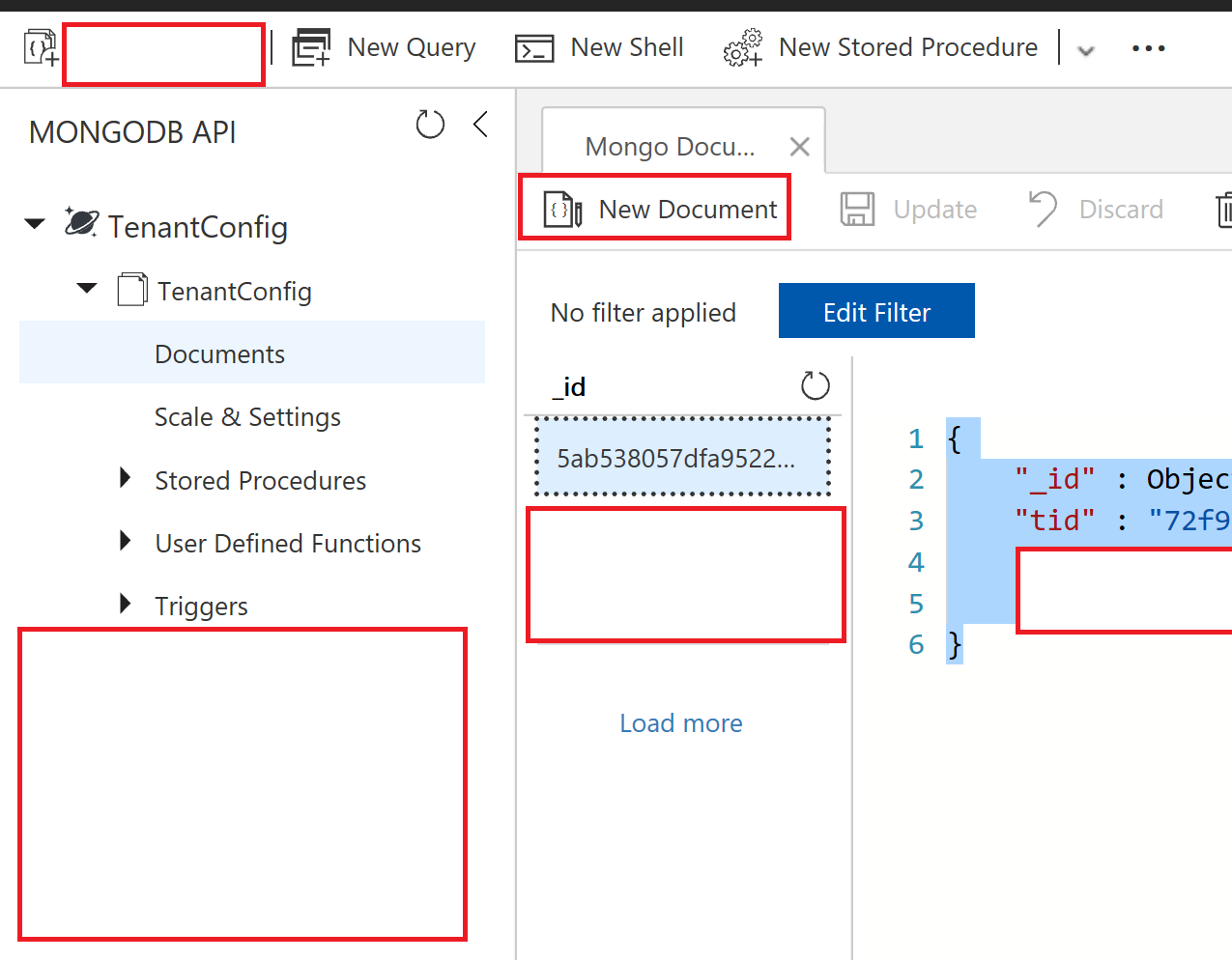1232x960 pixels.
Task: Click the Update save disk icon
Action: pos(857,210)
